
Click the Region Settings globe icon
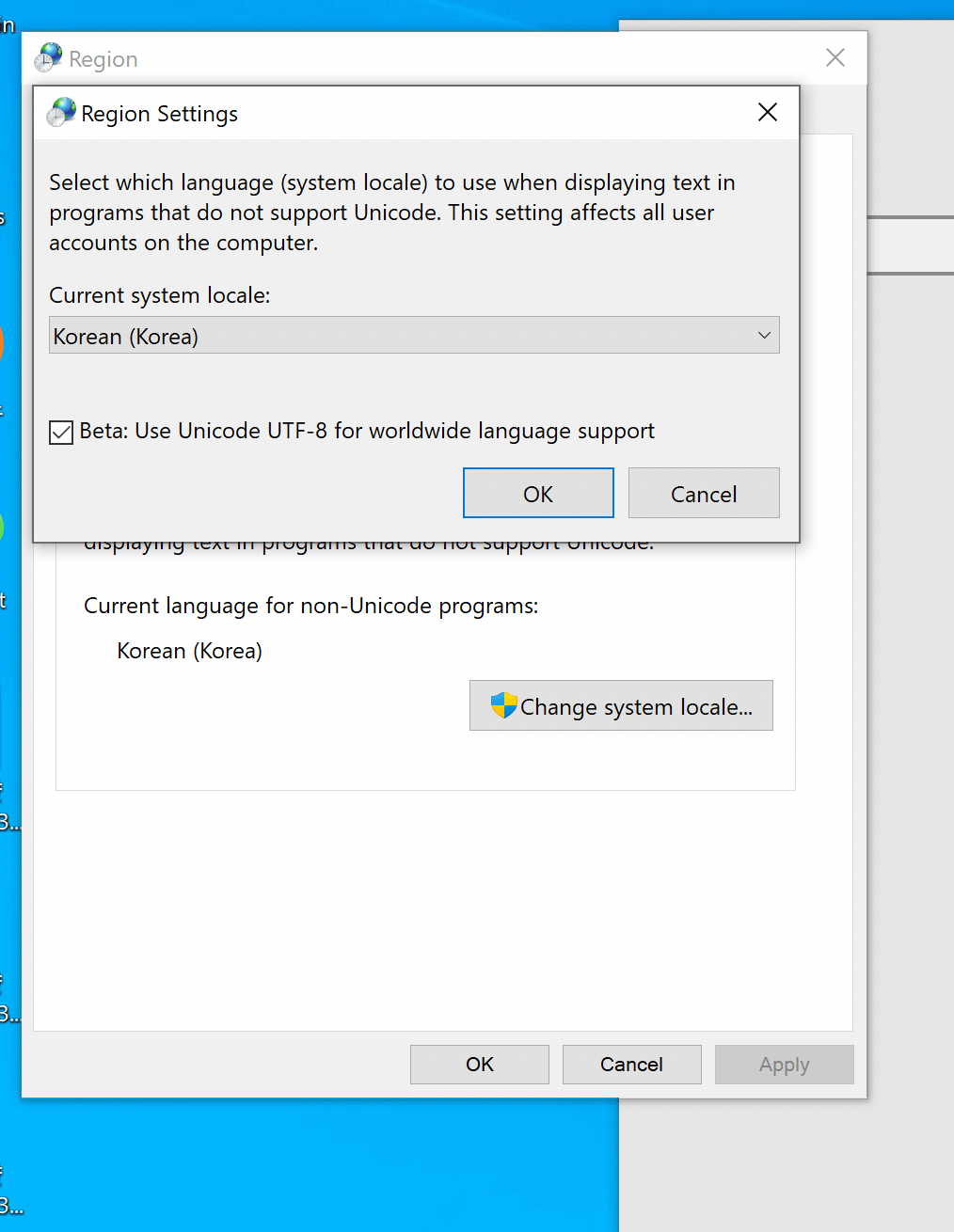click(x=61, y=113)
